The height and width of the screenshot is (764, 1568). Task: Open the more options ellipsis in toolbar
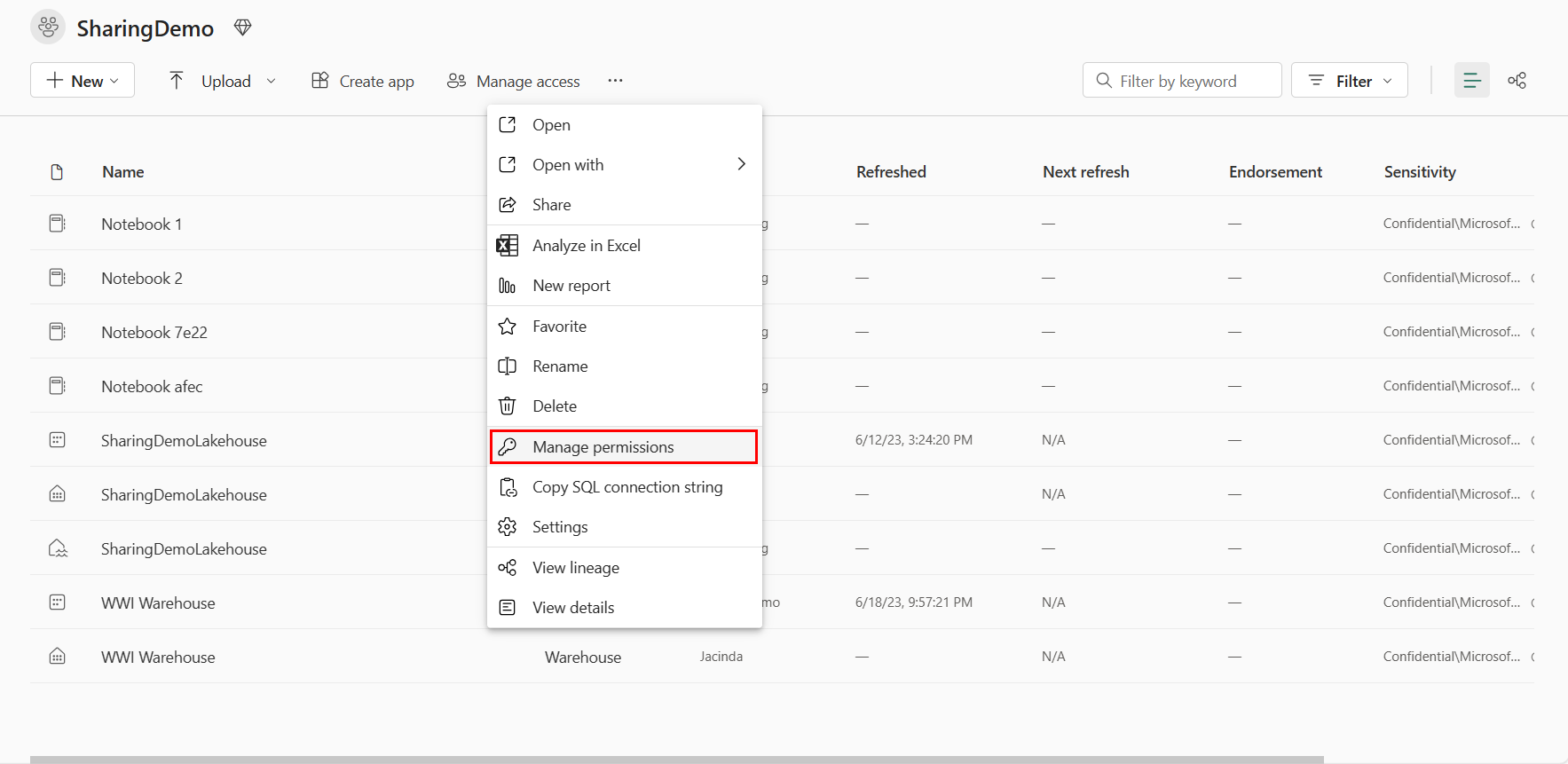coord(615,81)
